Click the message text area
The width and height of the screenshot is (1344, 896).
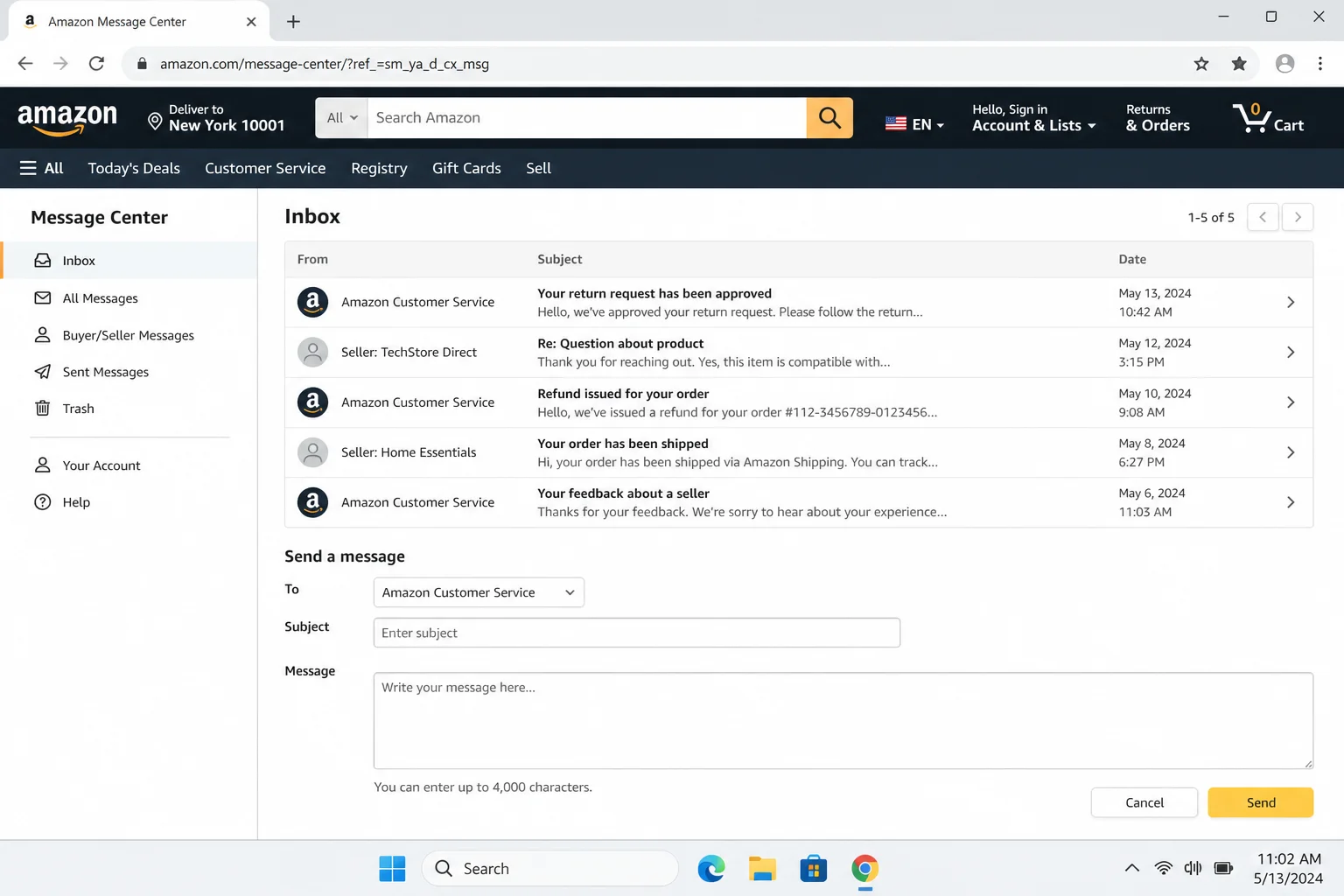[843, 721]
